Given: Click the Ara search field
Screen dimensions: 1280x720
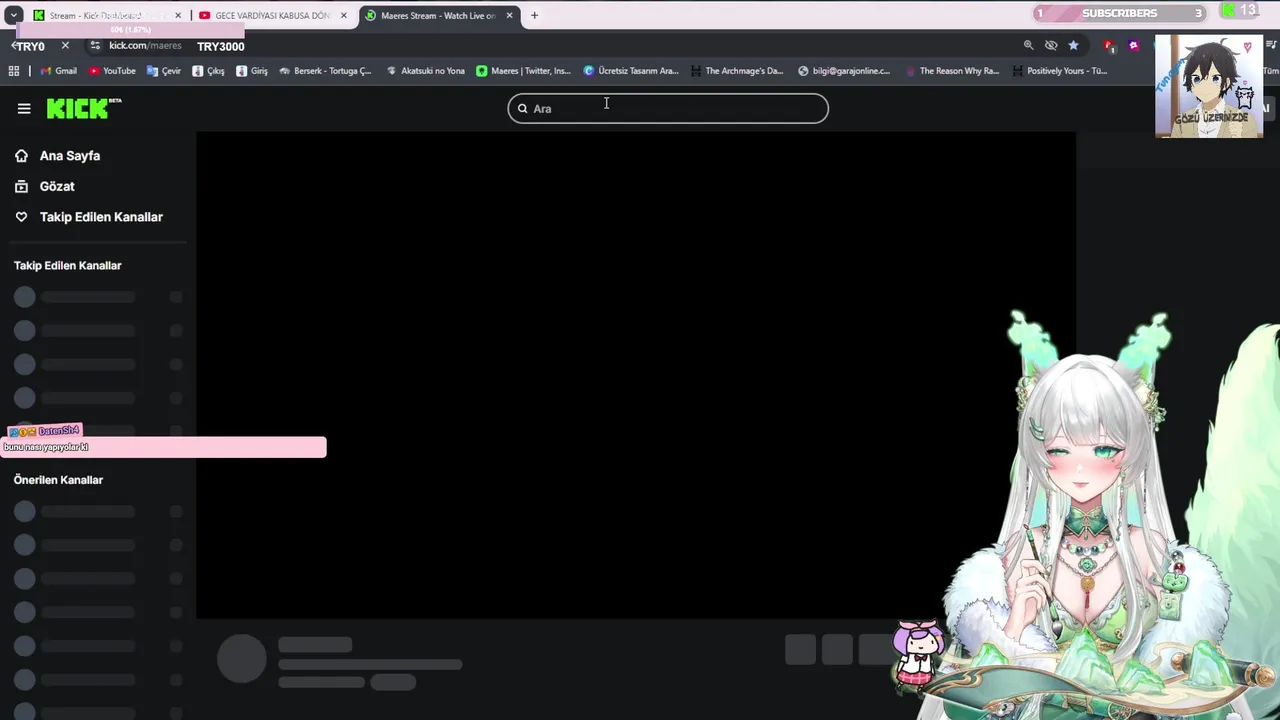Looking at the screenshot, I should click(x=668, y=108).
